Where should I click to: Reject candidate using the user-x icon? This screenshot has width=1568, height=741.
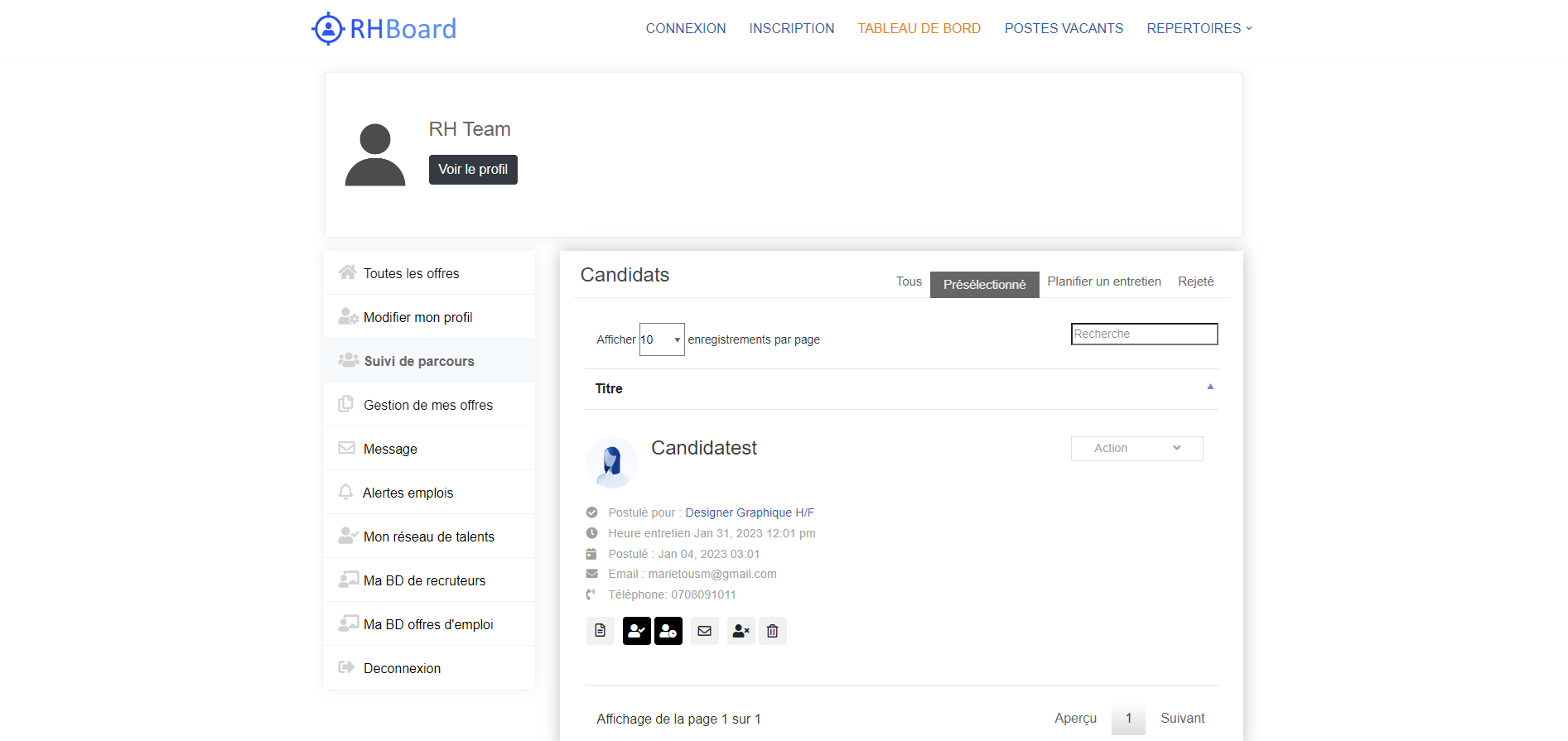click(741, 631)
